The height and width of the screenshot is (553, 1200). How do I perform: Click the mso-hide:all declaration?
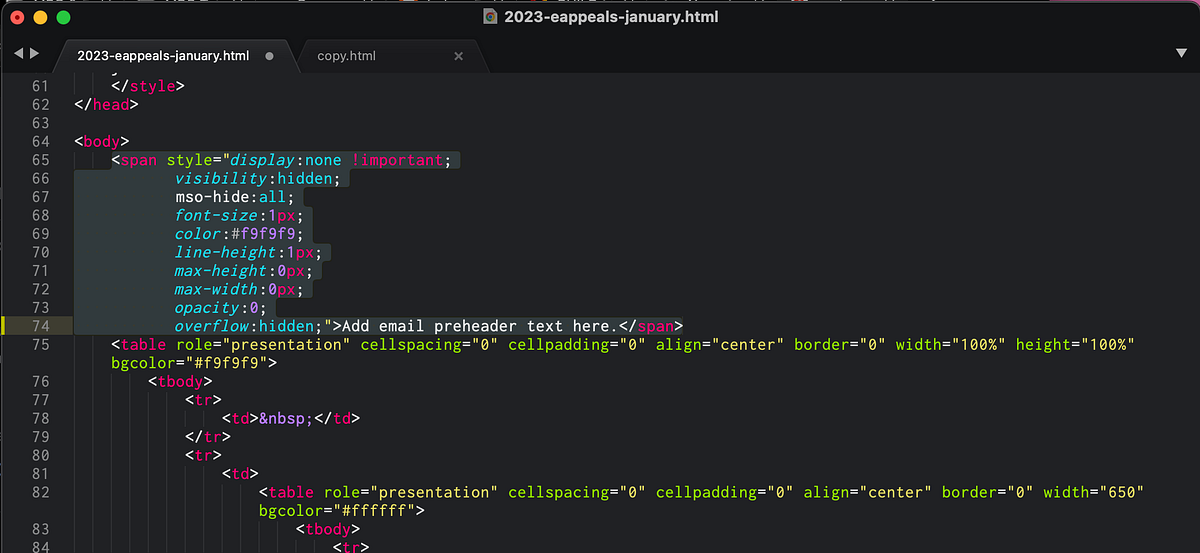click(x=235, y=197)
